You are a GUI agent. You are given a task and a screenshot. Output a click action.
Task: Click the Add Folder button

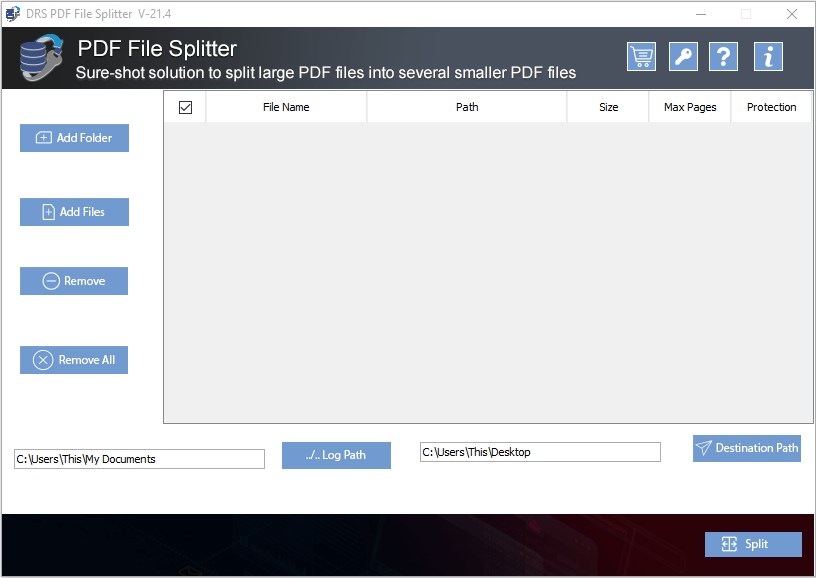point(74,138)
